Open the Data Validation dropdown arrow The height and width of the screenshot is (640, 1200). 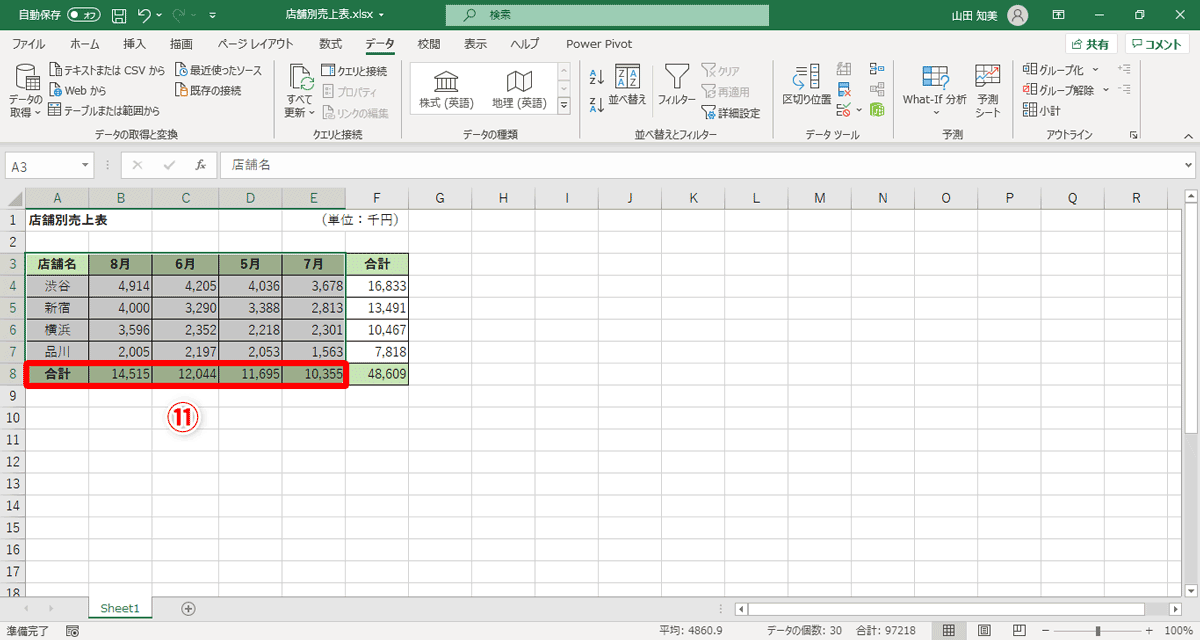pyautogui.click(x=860, y=109)
